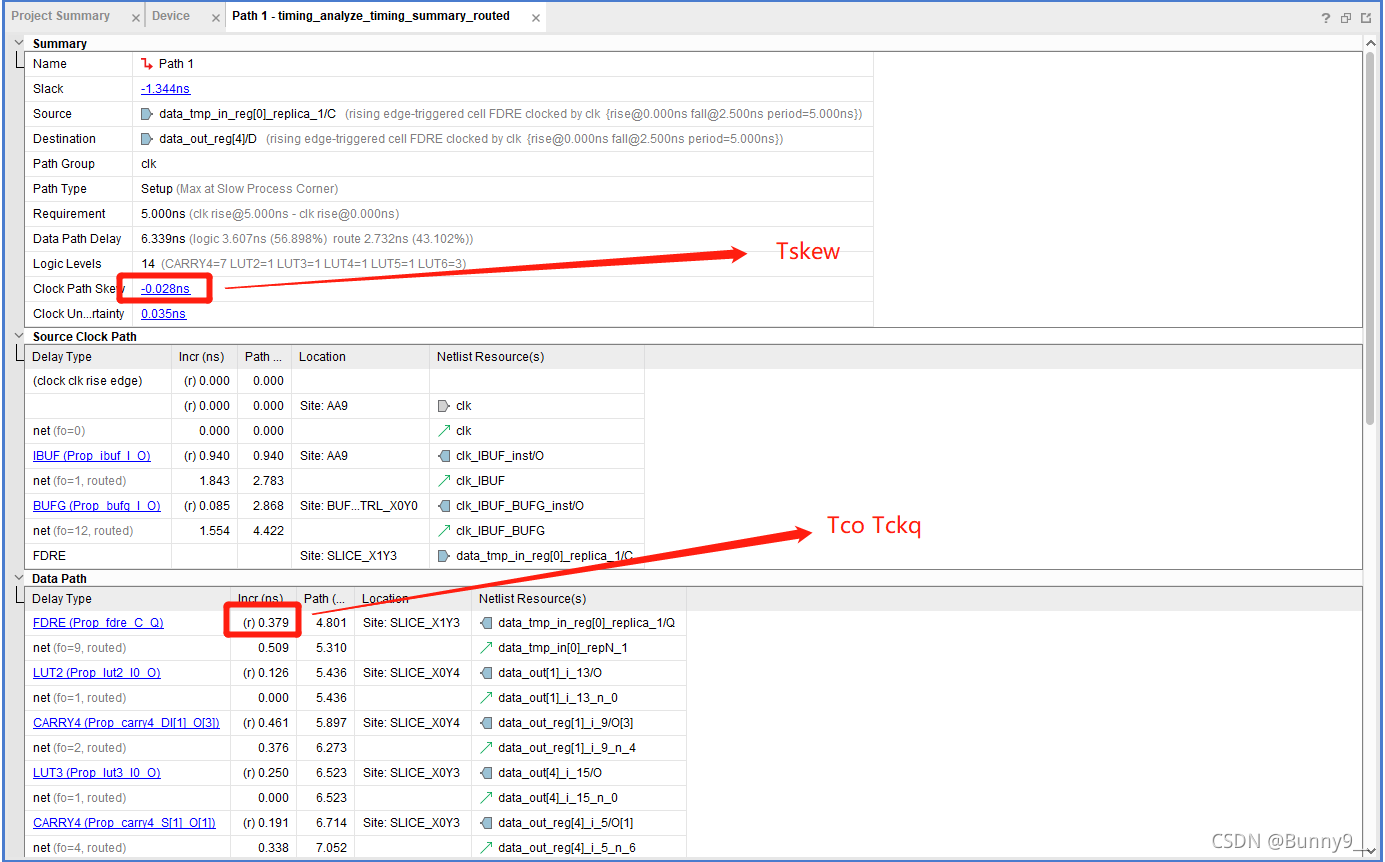Select the 4.801 path value cell
This screenshot has width=1385, height=862.
coord(326,623)
